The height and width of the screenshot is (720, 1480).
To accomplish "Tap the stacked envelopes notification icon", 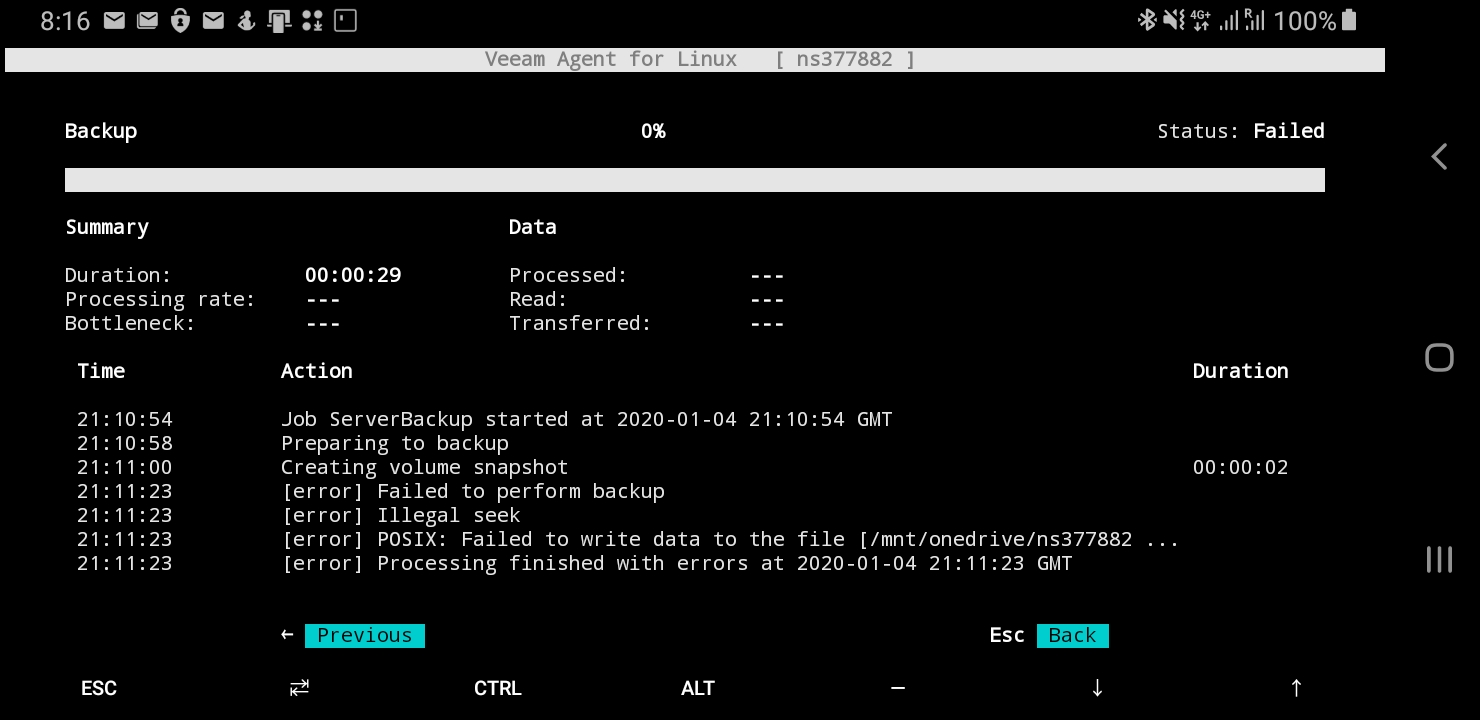I will point(147,20).
